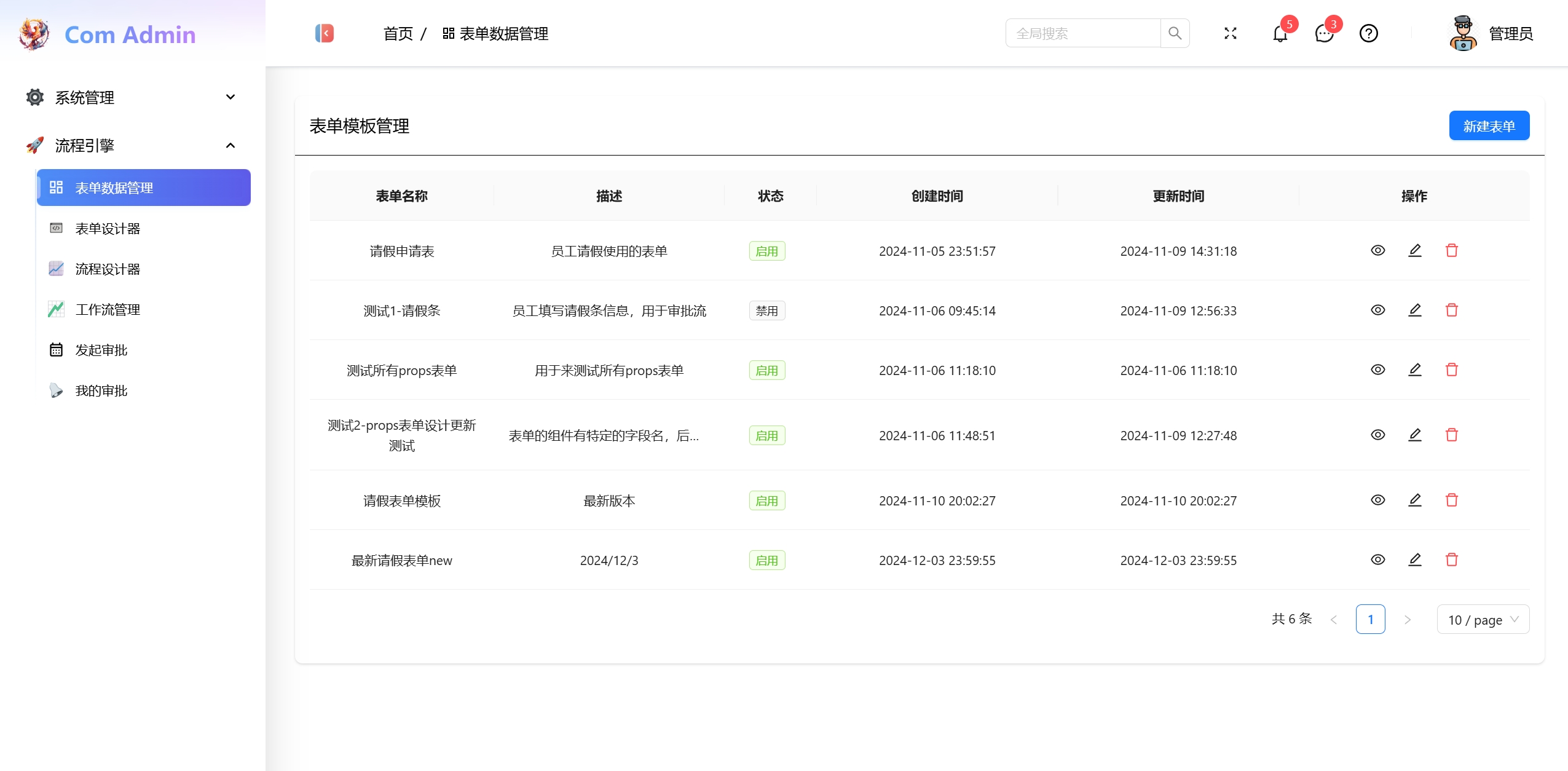Preview 请假申请表 via eye icon
The height and width of the screenshot is (771, 1568).
tap(1378, 250)
